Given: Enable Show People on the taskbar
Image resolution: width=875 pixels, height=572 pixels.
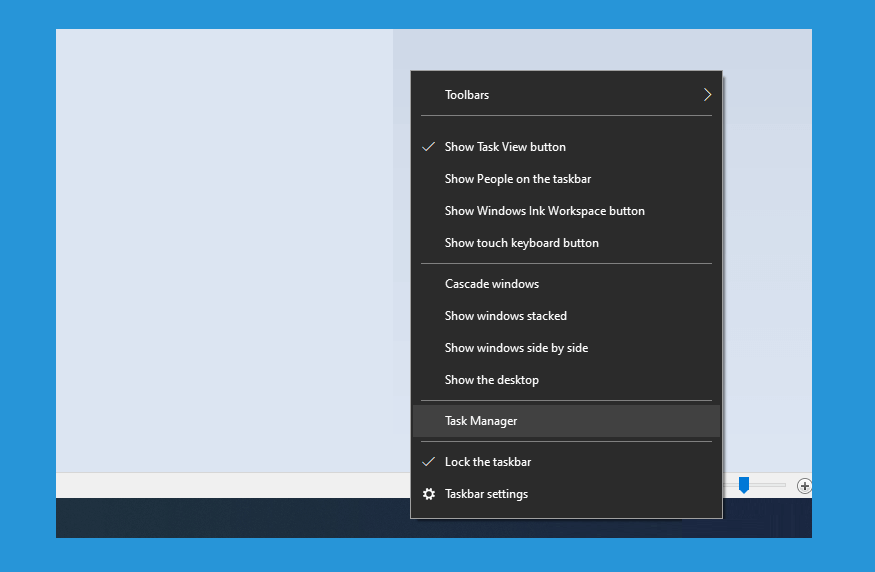Looking at the screenshot, I should (566, 179).
